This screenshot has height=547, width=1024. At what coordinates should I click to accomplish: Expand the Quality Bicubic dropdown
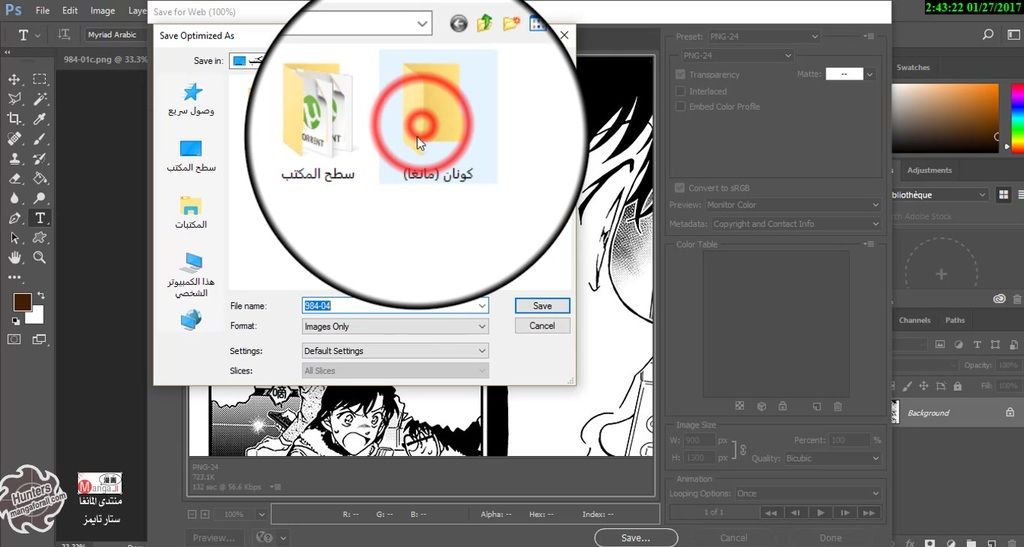pyautogui.click(x=833, y=459)
